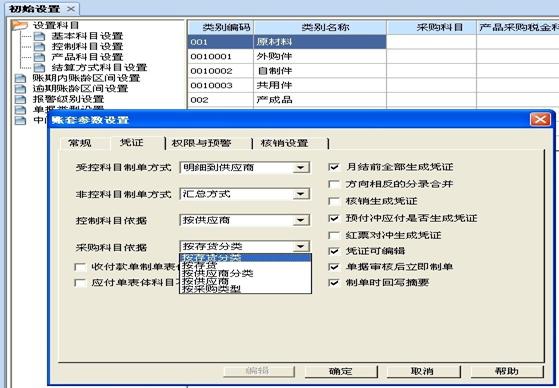The width and height of the screenshot is (559, 388).
Task: Select cell 自制件
Action: [320, 71]
